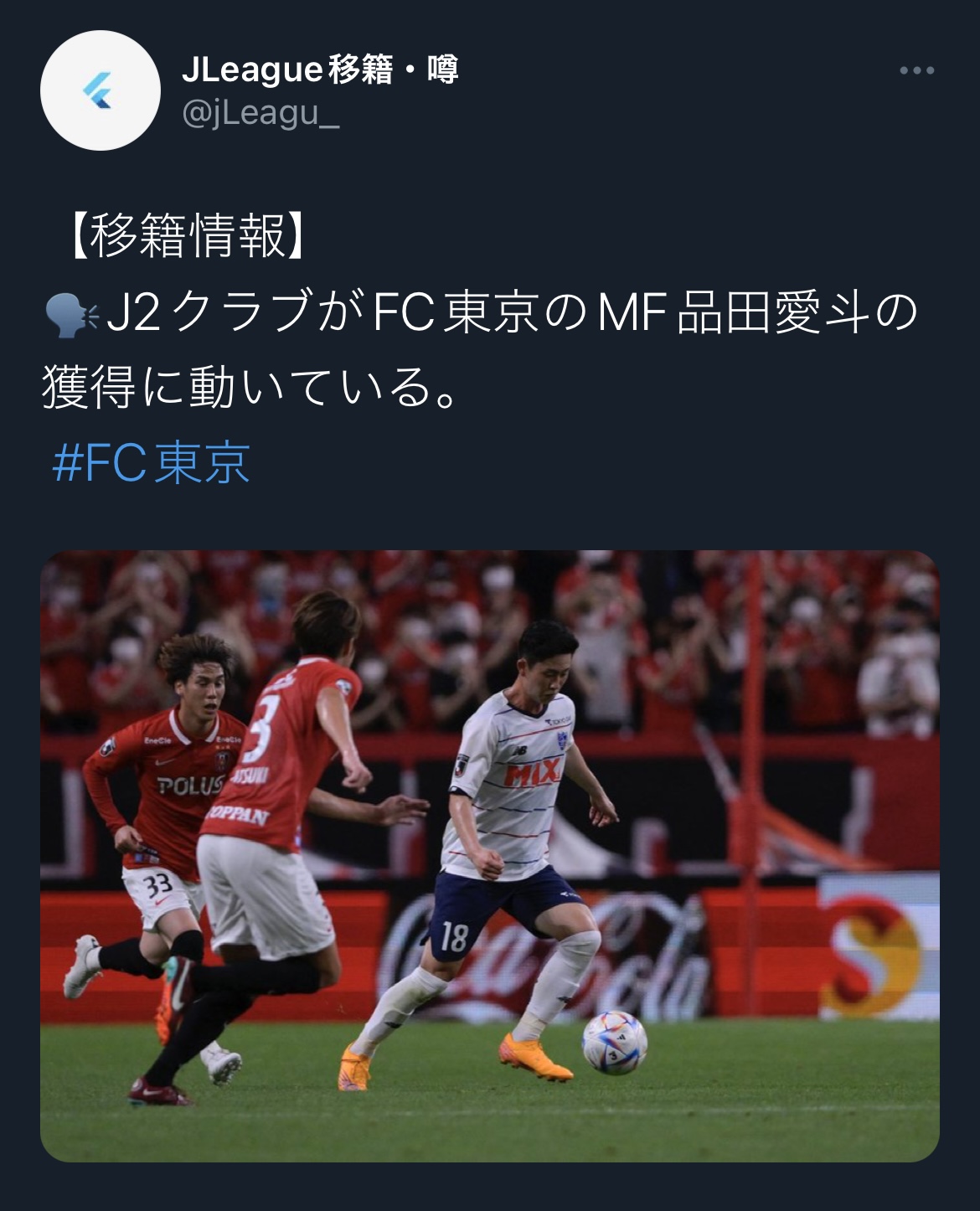Tap the JLeague移籍・噂 display name
Viewport: 980px width, 1211px height.
pyautogui.click(x=320, y=70)
